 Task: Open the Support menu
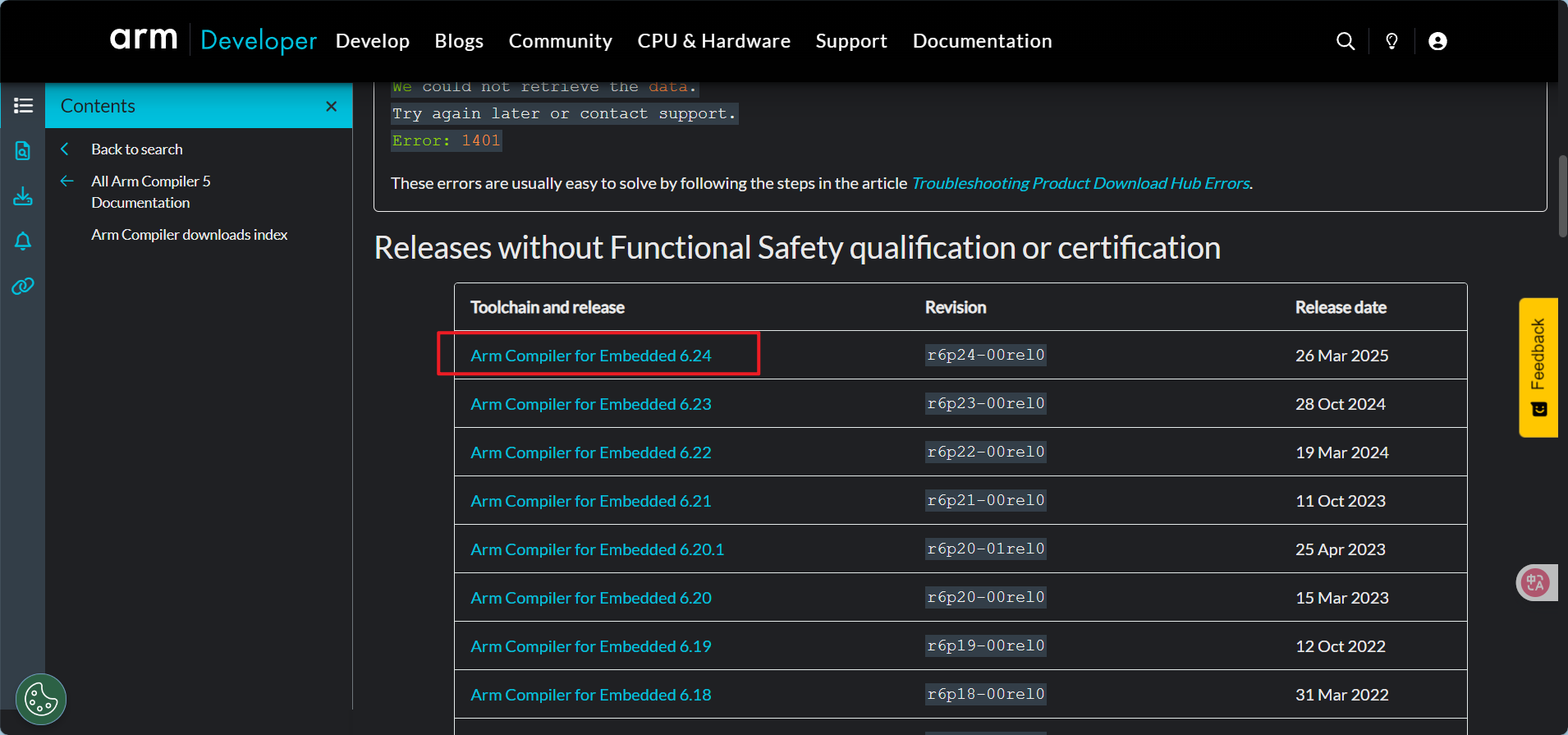(851, 41)
